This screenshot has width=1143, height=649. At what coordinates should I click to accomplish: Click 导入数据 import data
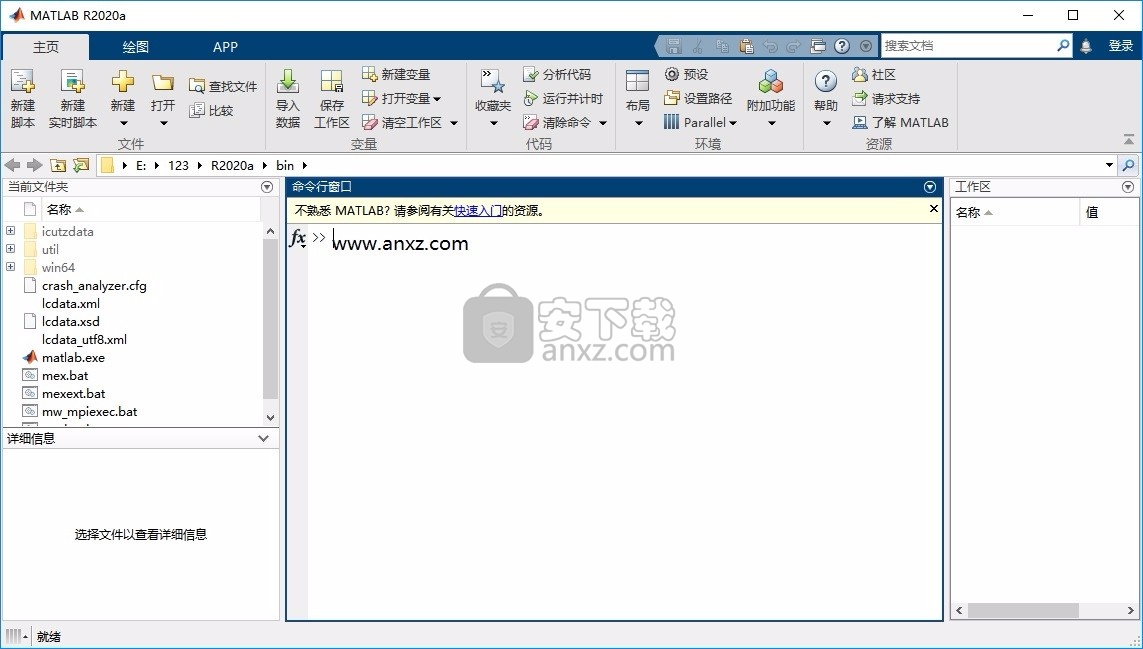[288, 99]
